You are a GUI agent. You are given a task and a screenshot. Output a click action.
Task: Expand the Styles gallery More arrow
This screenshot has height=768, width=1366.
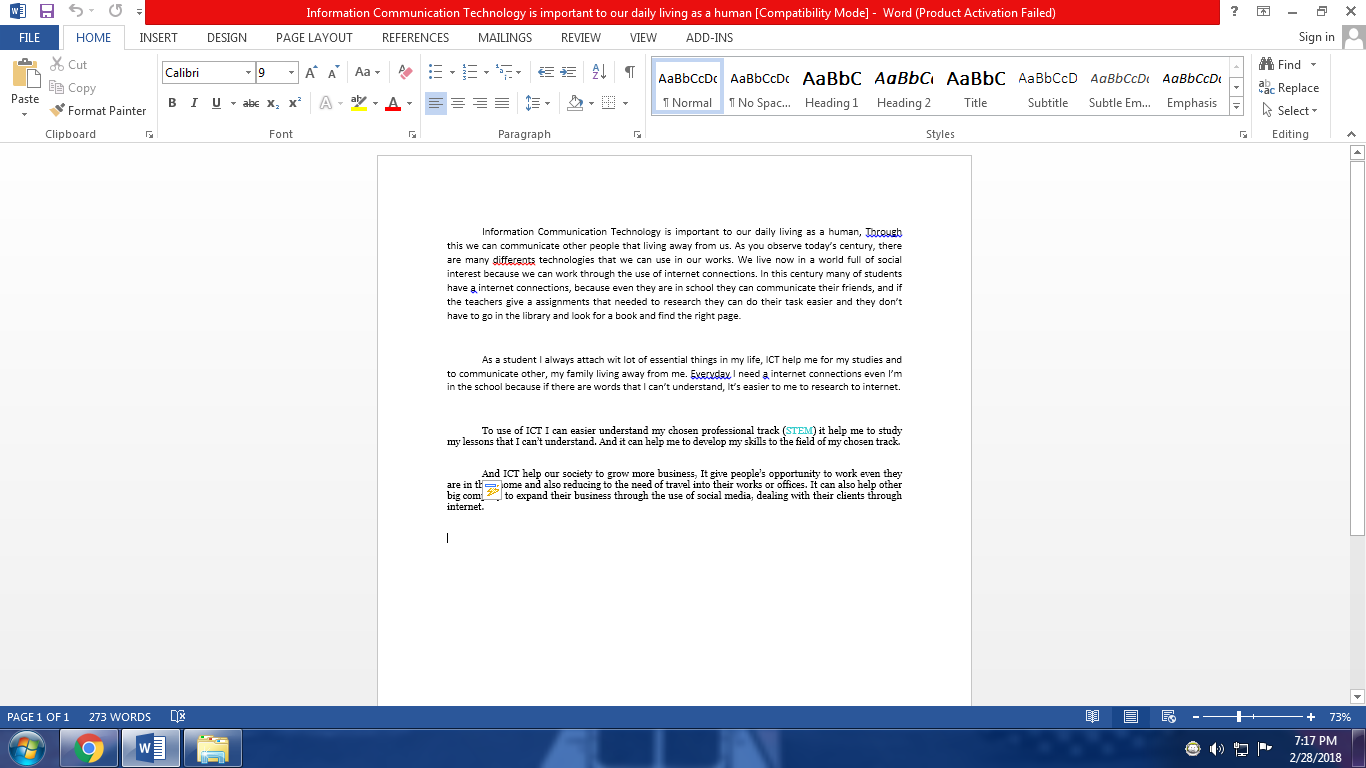(1237, 107)
